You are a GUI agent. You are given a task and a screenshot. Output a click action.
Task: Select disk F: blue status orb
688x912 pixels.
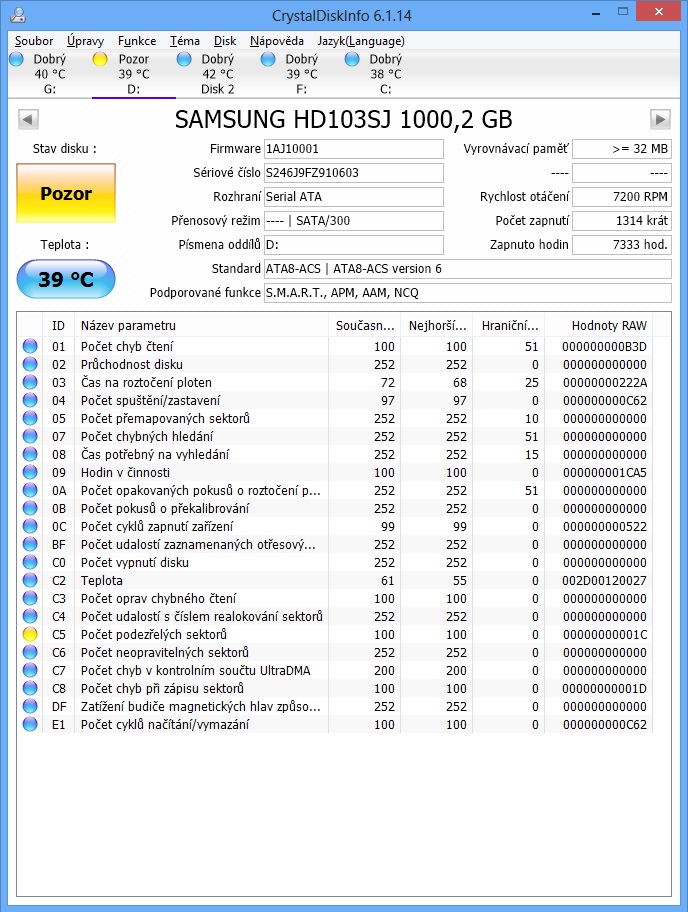pyautogui.click(x=268, y=59)
